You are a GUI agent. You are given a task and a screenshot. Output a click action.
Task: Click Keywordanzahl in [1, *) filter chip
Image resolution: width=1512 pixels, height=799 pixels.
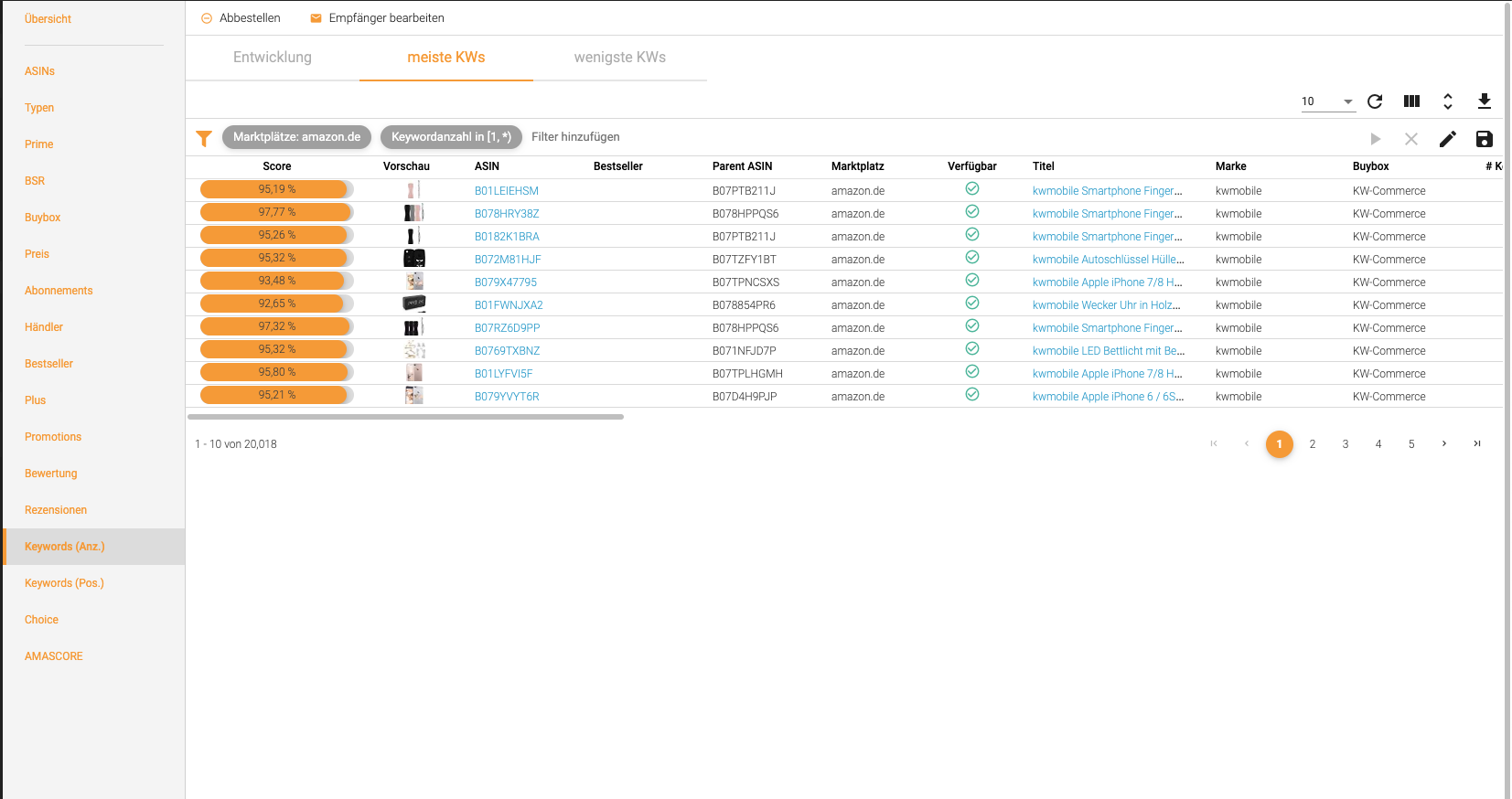click(451, 137)
